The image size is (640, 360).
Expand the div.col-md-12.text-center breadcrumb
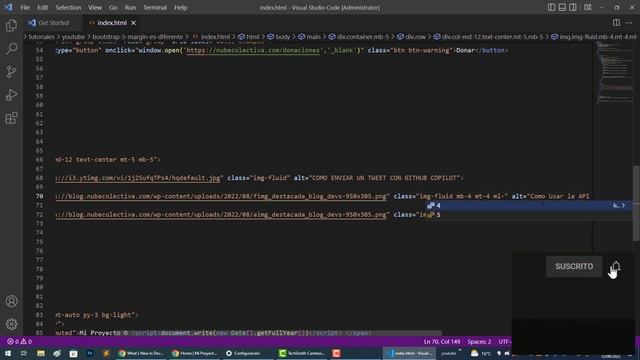tap(489, 37)
